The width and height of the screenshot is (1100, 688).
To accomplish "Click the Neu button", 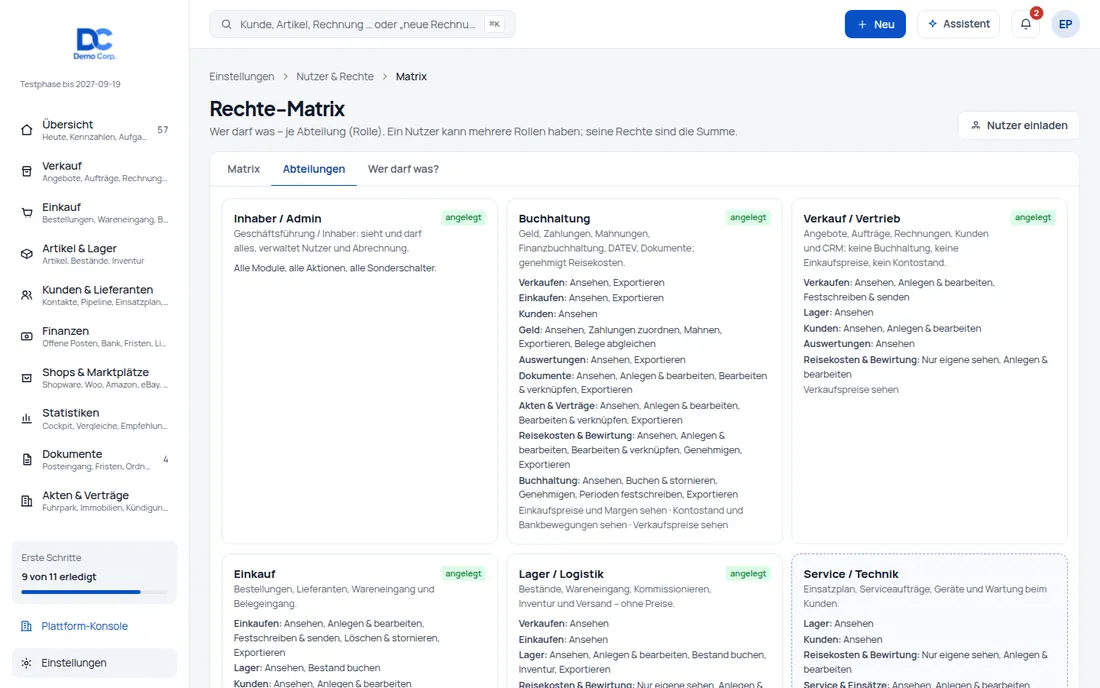I will [x=875, y=24].
